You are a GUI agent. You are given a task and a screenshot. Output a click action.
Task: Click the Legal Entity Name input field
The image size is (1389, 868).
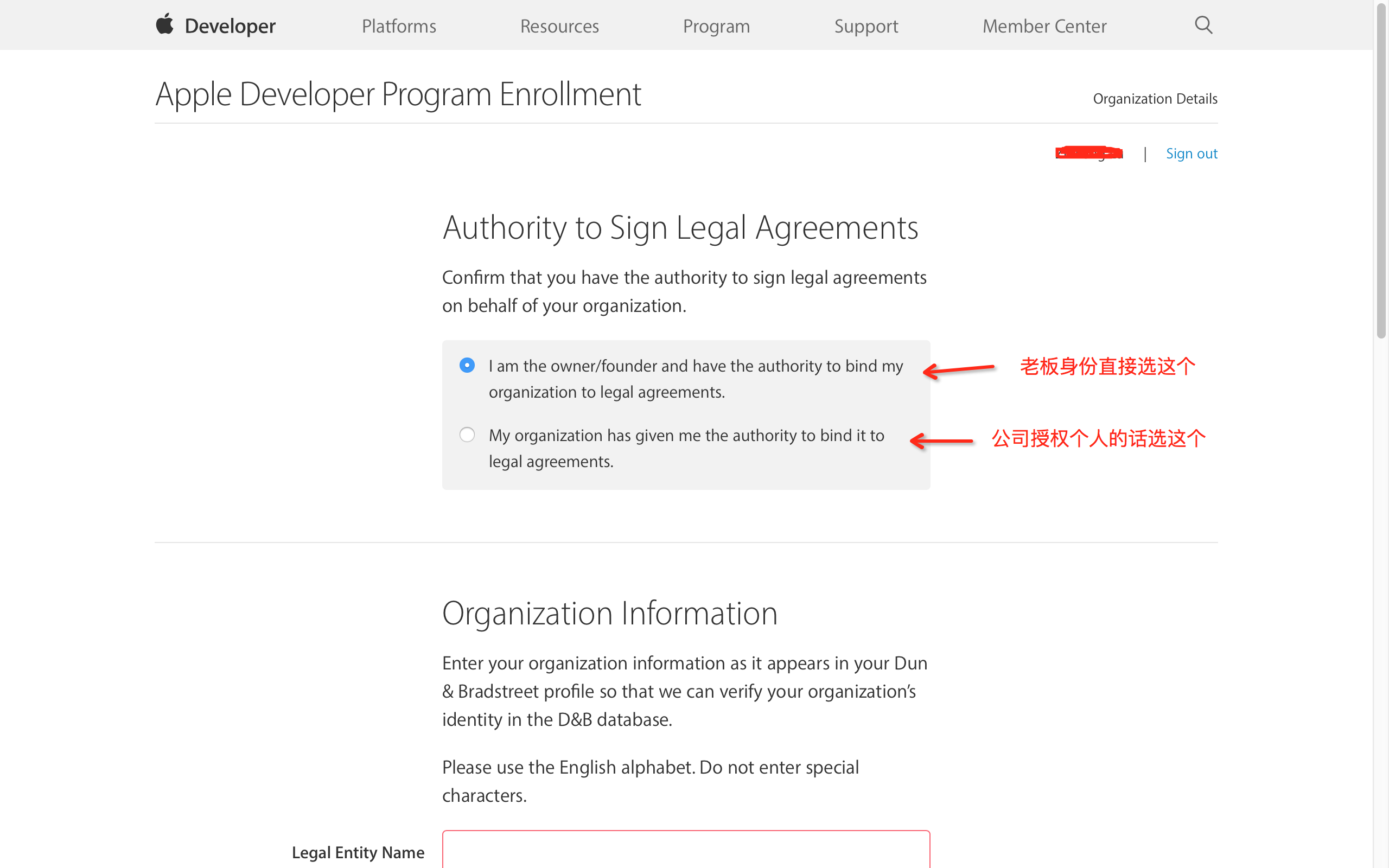(686, 849)
